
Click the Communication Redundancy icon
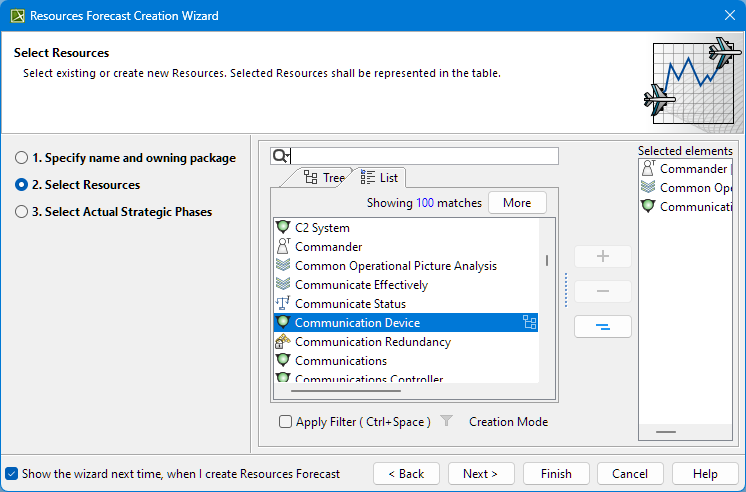[282, 342]
